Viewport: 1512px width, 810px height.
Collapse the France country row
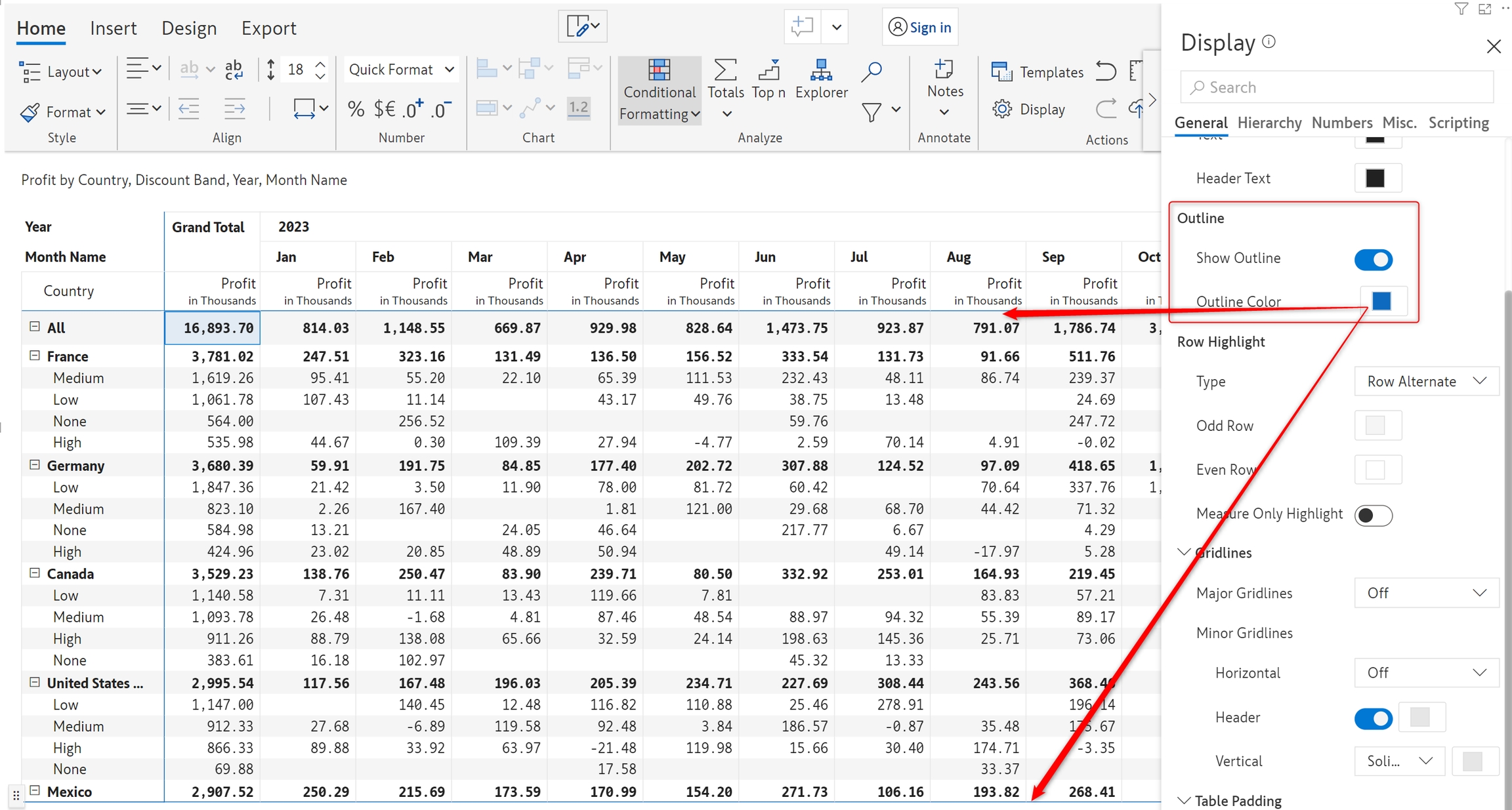click(x=35, y=356)
